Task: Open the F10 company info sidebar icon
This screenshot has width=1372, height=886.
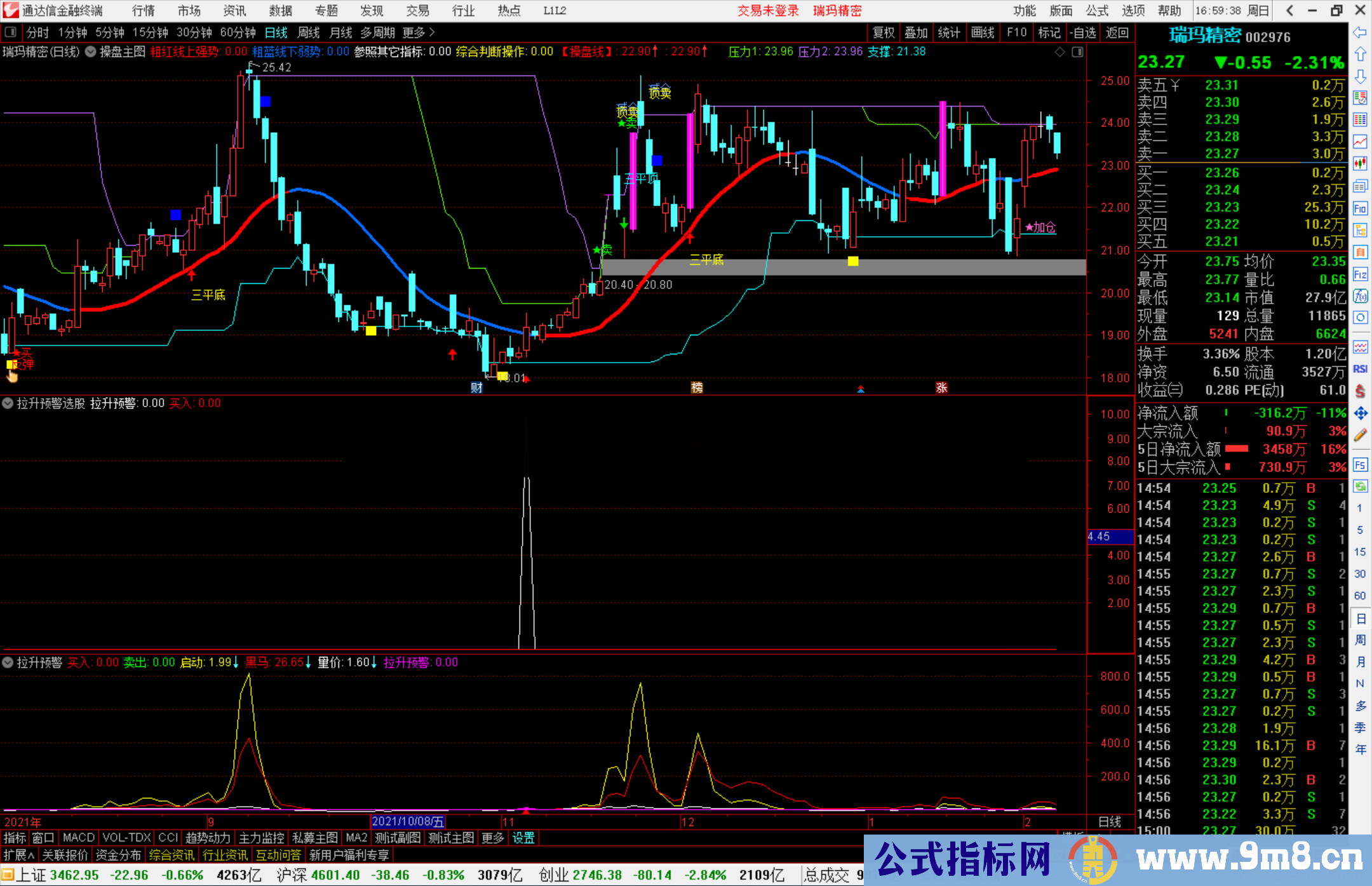Action: (x=1360, y=208)
